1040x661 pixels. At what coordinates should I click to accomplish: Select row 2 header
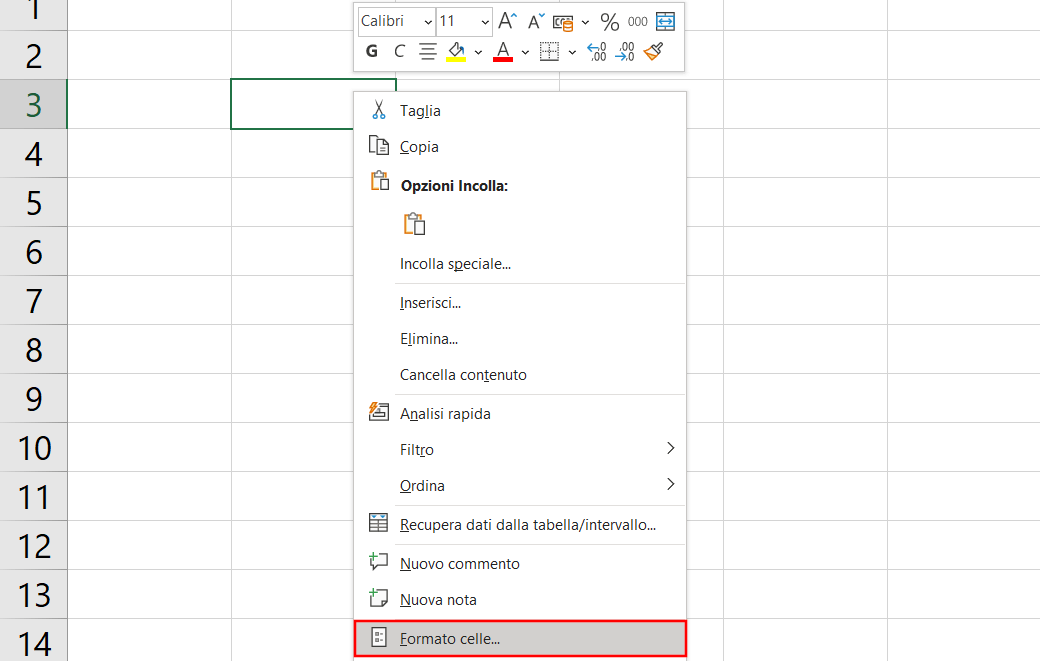[33, 55]
